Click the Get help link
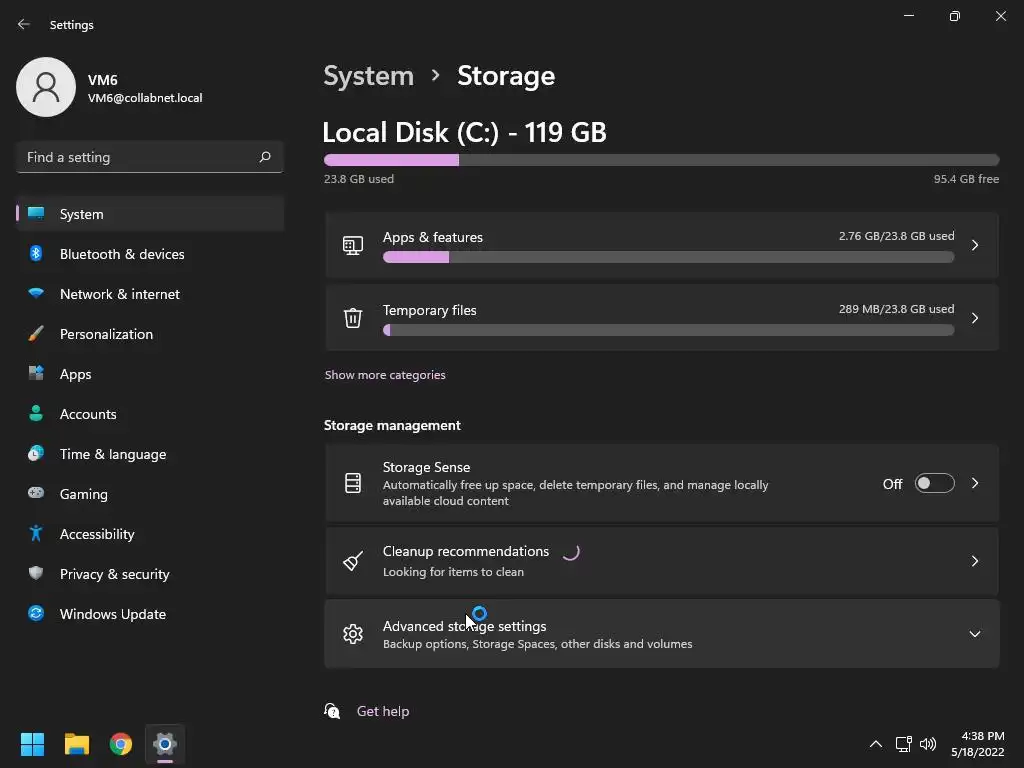This screenshot has width=1024, height=768. (383, 711)
